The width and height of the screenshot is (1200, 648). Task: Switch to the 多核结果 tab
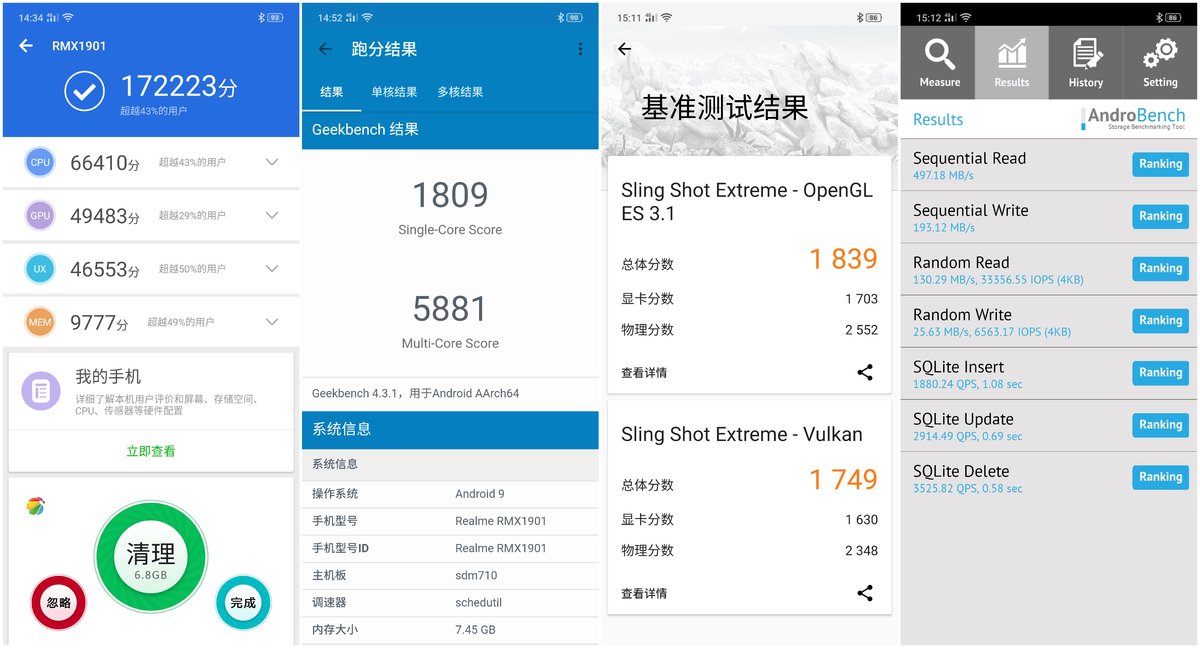460,92
